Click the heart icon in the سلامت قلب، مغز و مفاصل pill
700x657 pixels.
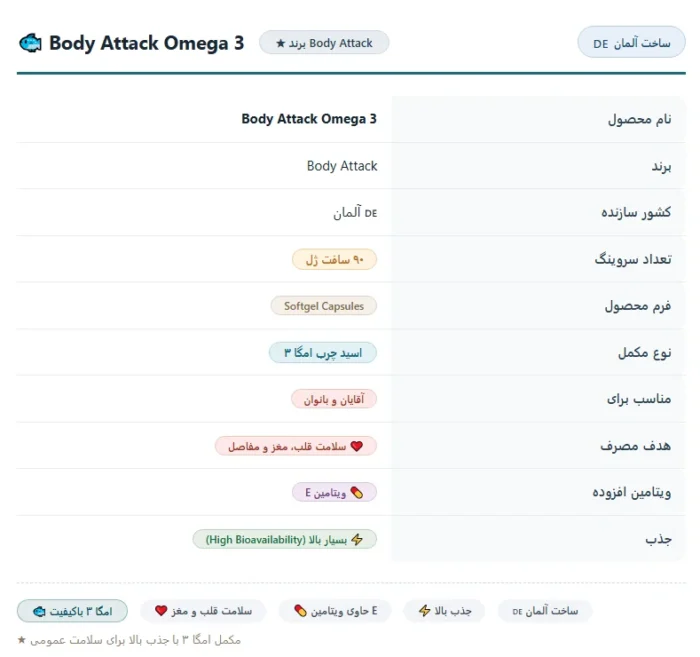[x=357, y=446]
